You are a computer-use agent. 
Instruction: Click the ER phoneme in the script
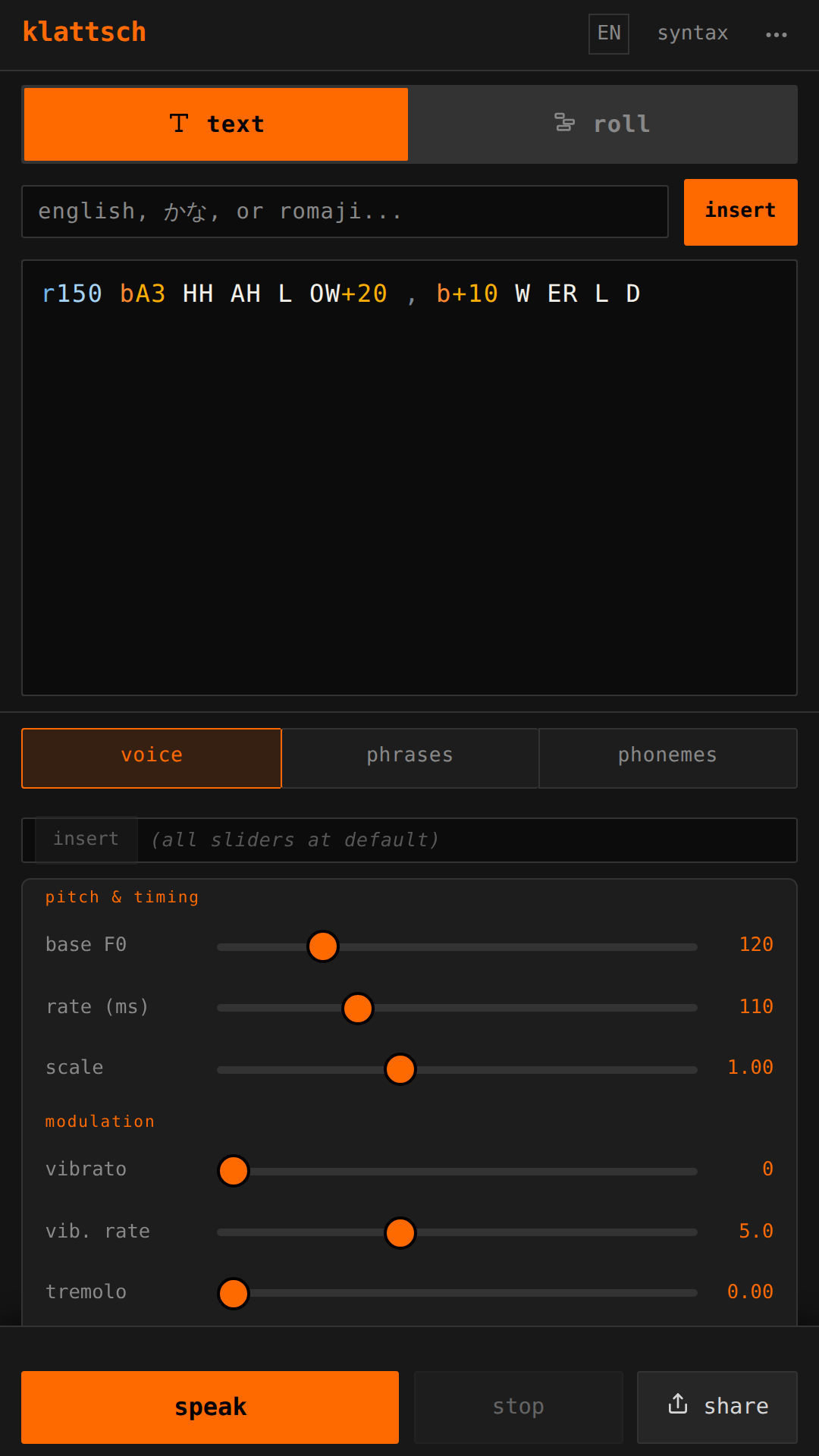[562, 293]
